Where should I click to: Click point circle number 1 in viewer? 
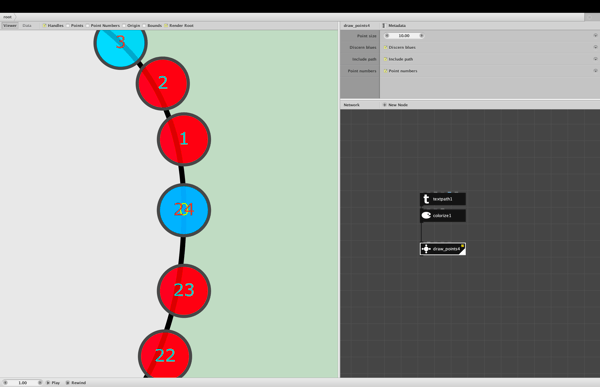point(184,139)
